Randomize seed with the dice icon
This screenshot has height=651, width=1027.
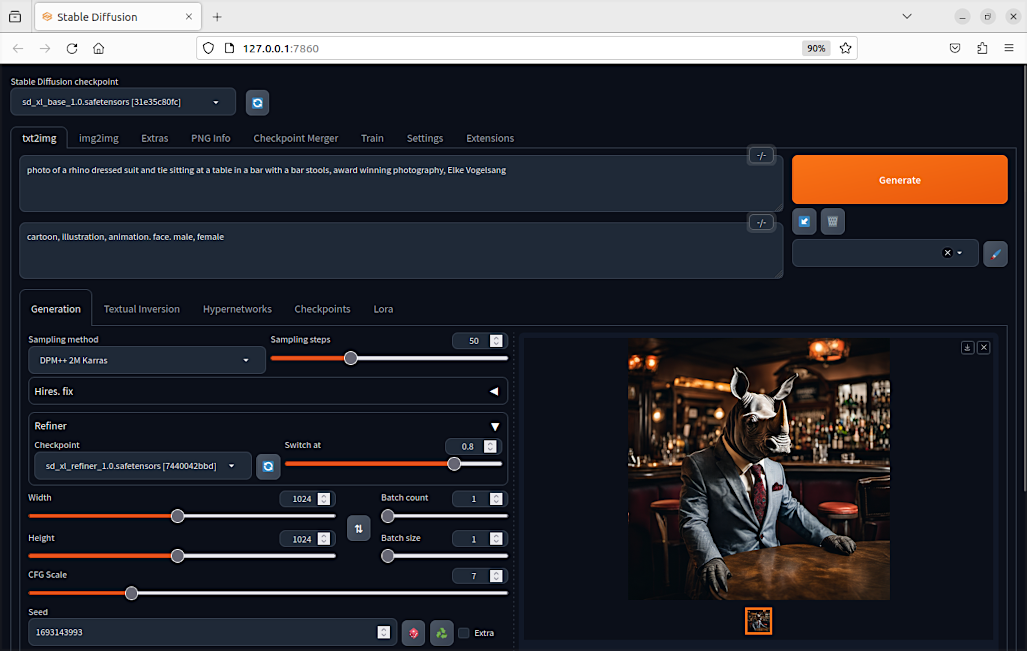(413, 633)
